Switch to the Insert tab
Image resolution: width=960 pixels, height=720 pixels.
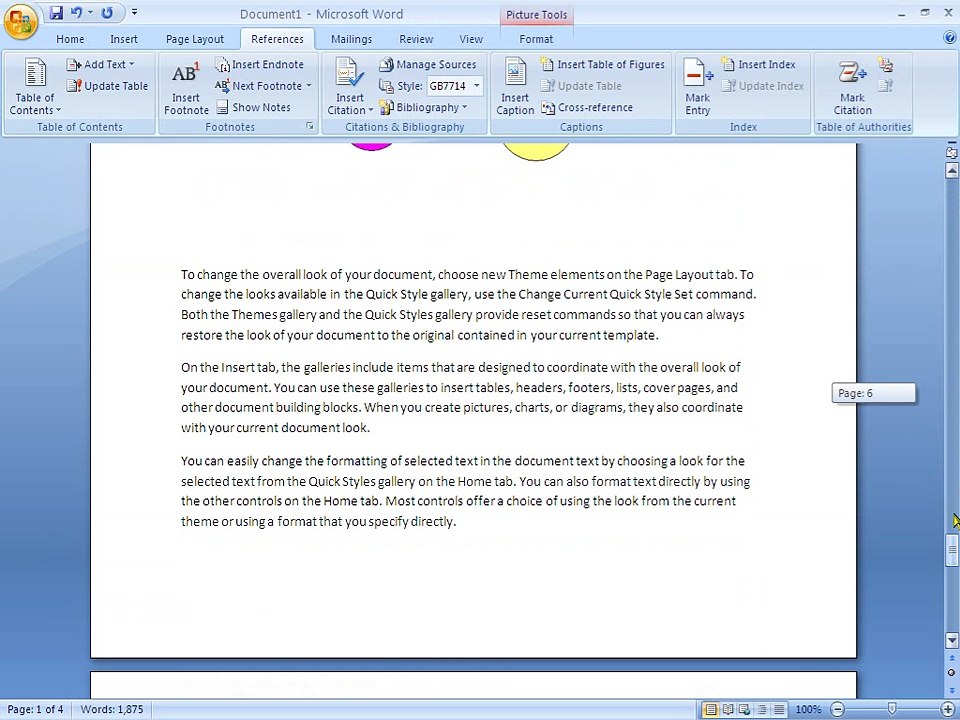point(124,39)
